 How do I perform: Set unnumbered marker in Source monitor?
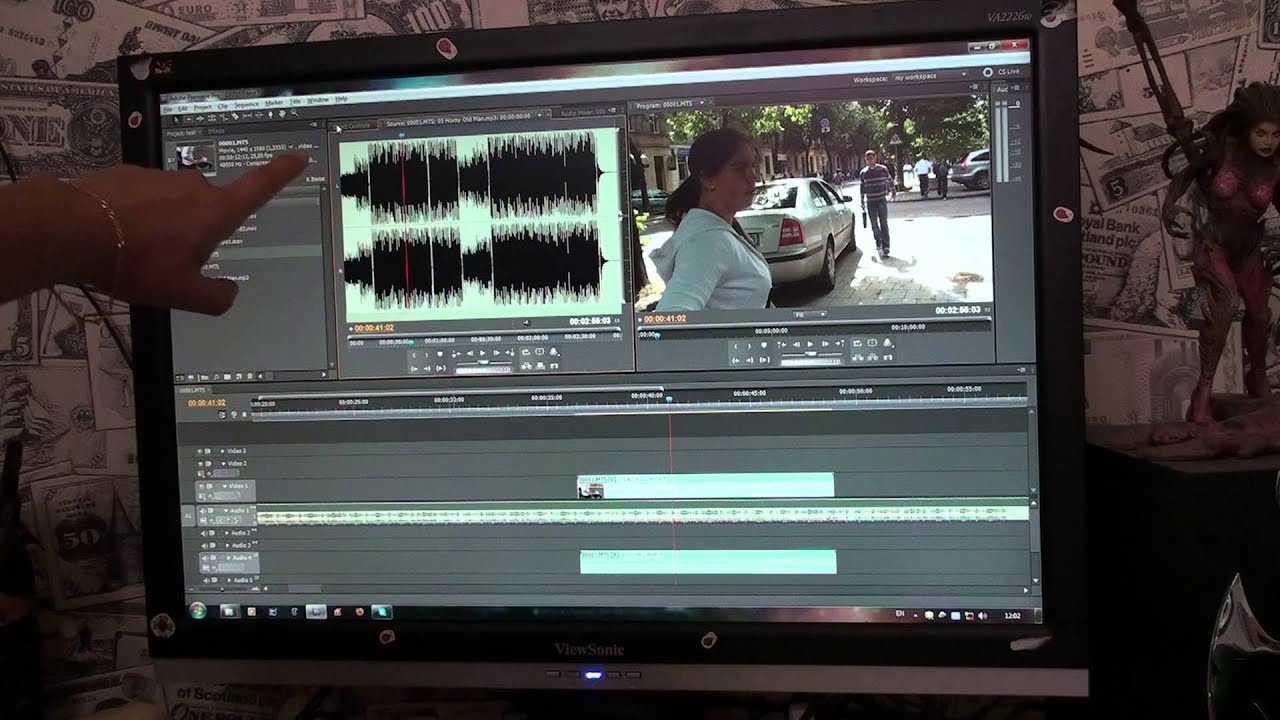coord(440,354)
